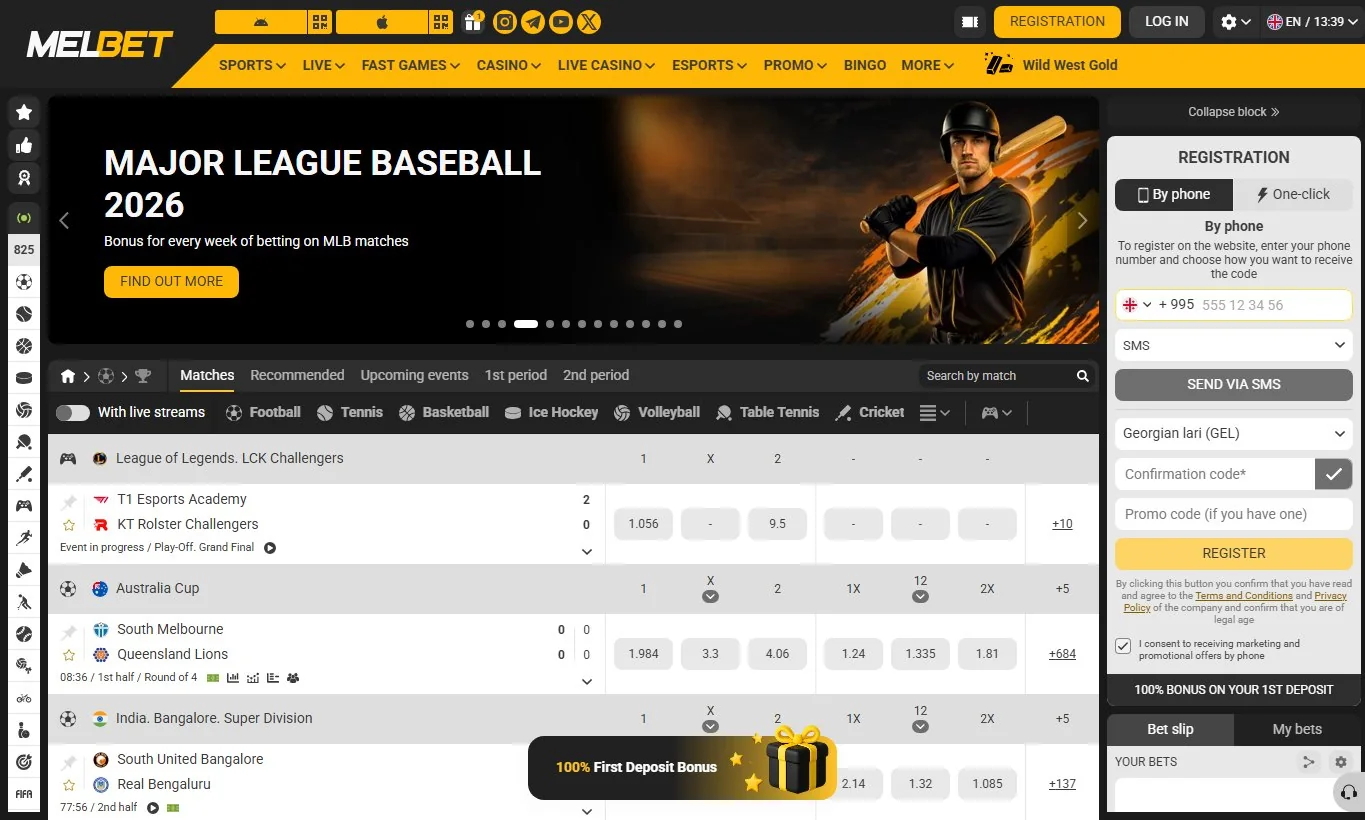Open the YouTube channel icon
The image size is (1365, 820).
click(561, 21)
